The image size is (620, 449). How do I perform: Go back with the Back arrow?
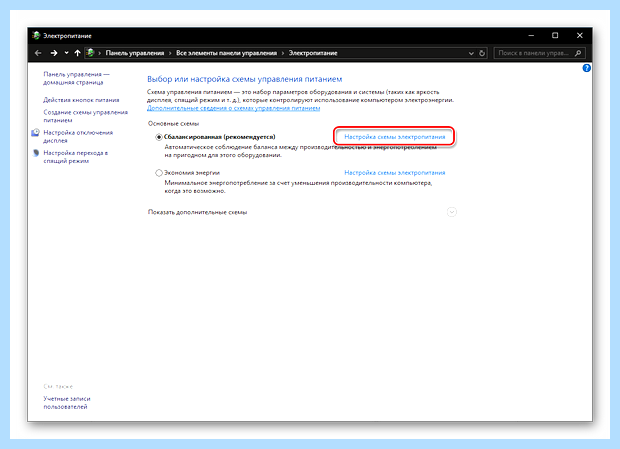tap(38, 53)
